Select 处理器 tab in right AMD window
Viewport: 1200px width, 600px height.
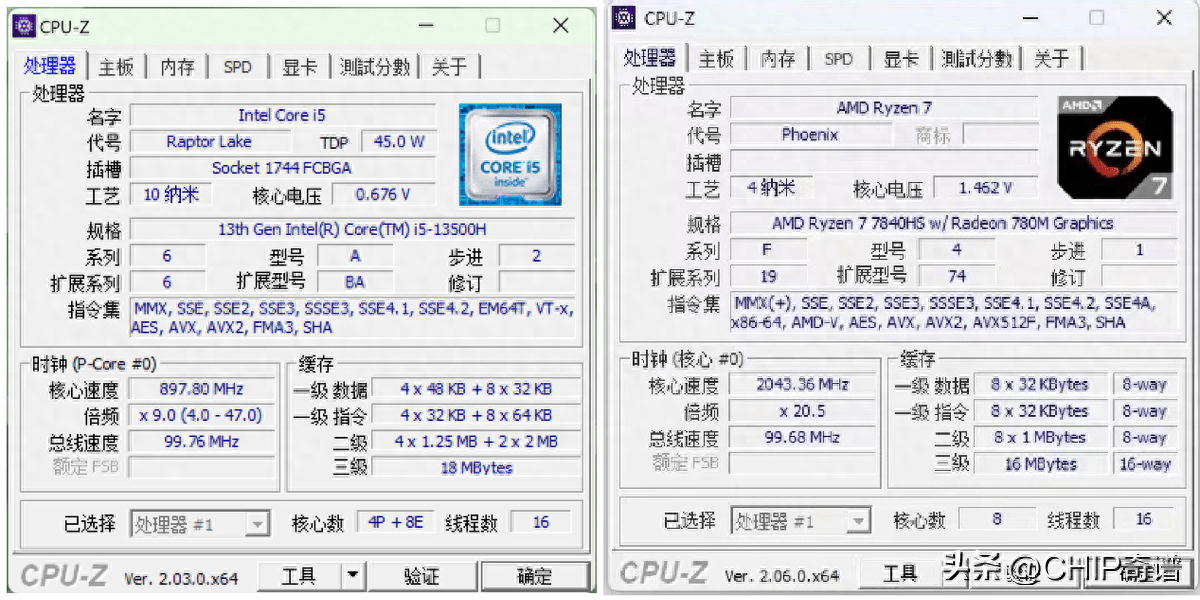[650, 57]
